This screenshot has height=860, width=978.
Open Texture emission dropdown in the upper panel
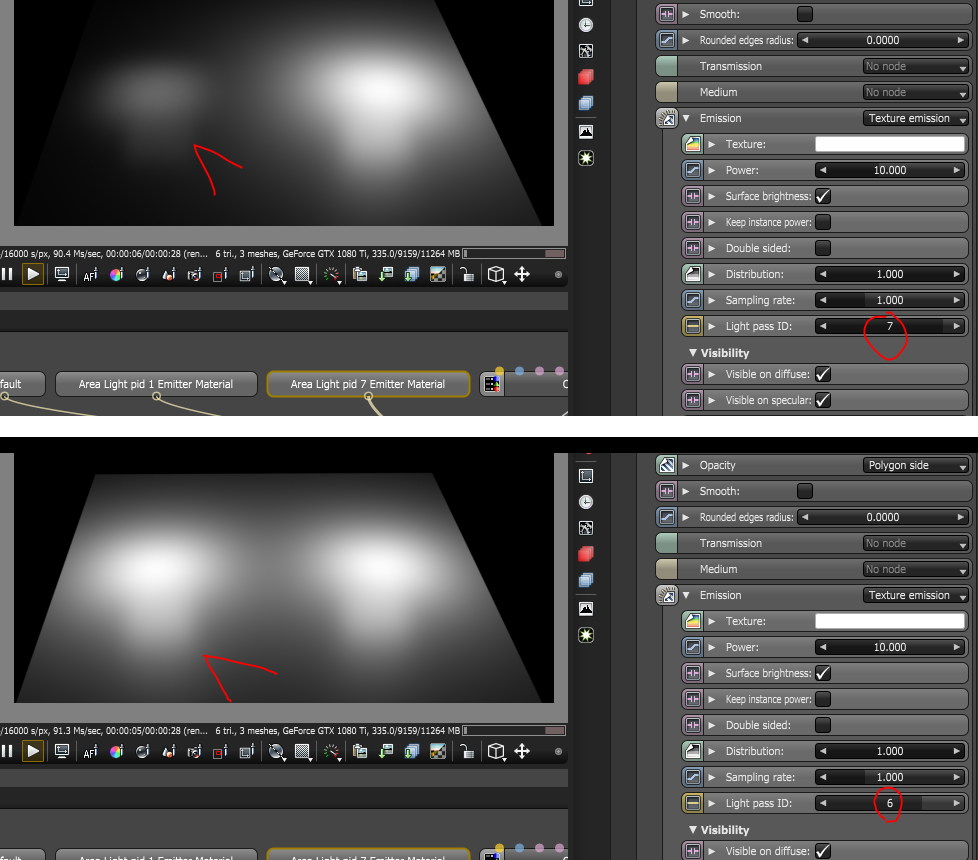tap(915, 118)
